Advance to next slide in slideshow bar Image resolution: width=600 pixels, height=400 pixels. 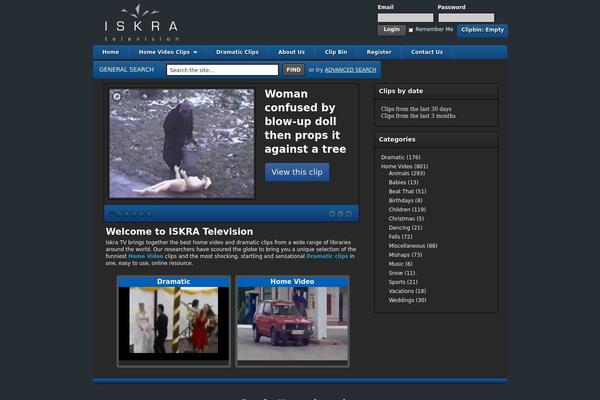pyautogui.click(x=349, y=214)
